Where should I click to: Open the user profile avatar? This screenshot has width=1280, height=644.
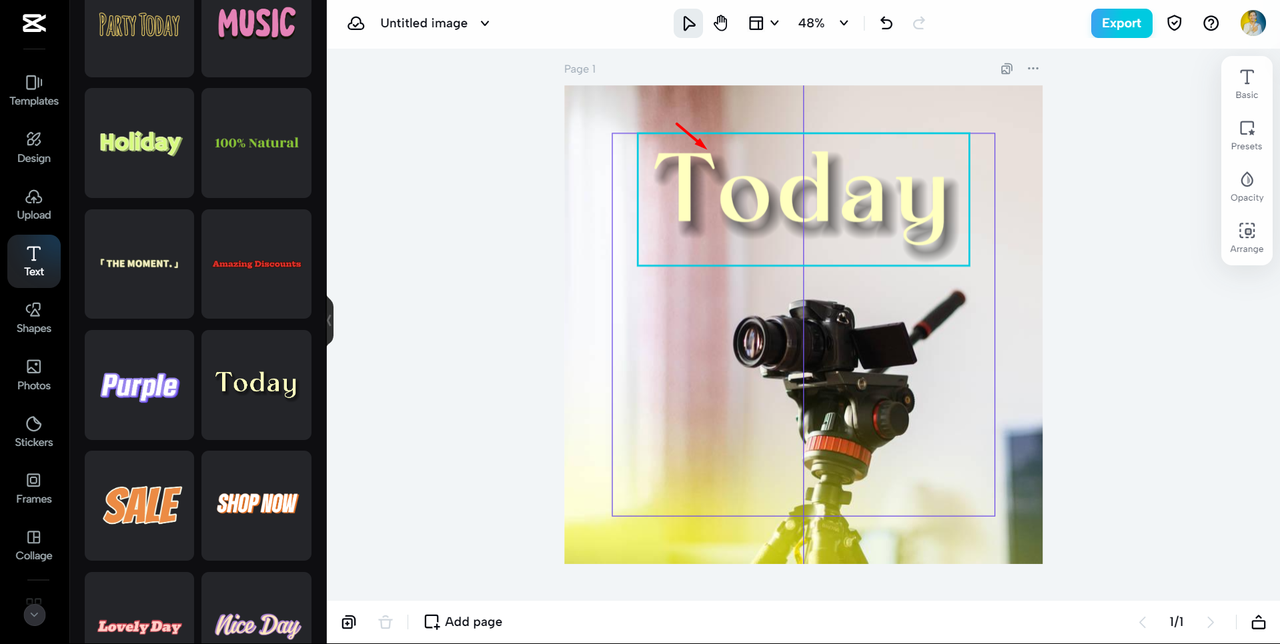[x=1253, y=23]
